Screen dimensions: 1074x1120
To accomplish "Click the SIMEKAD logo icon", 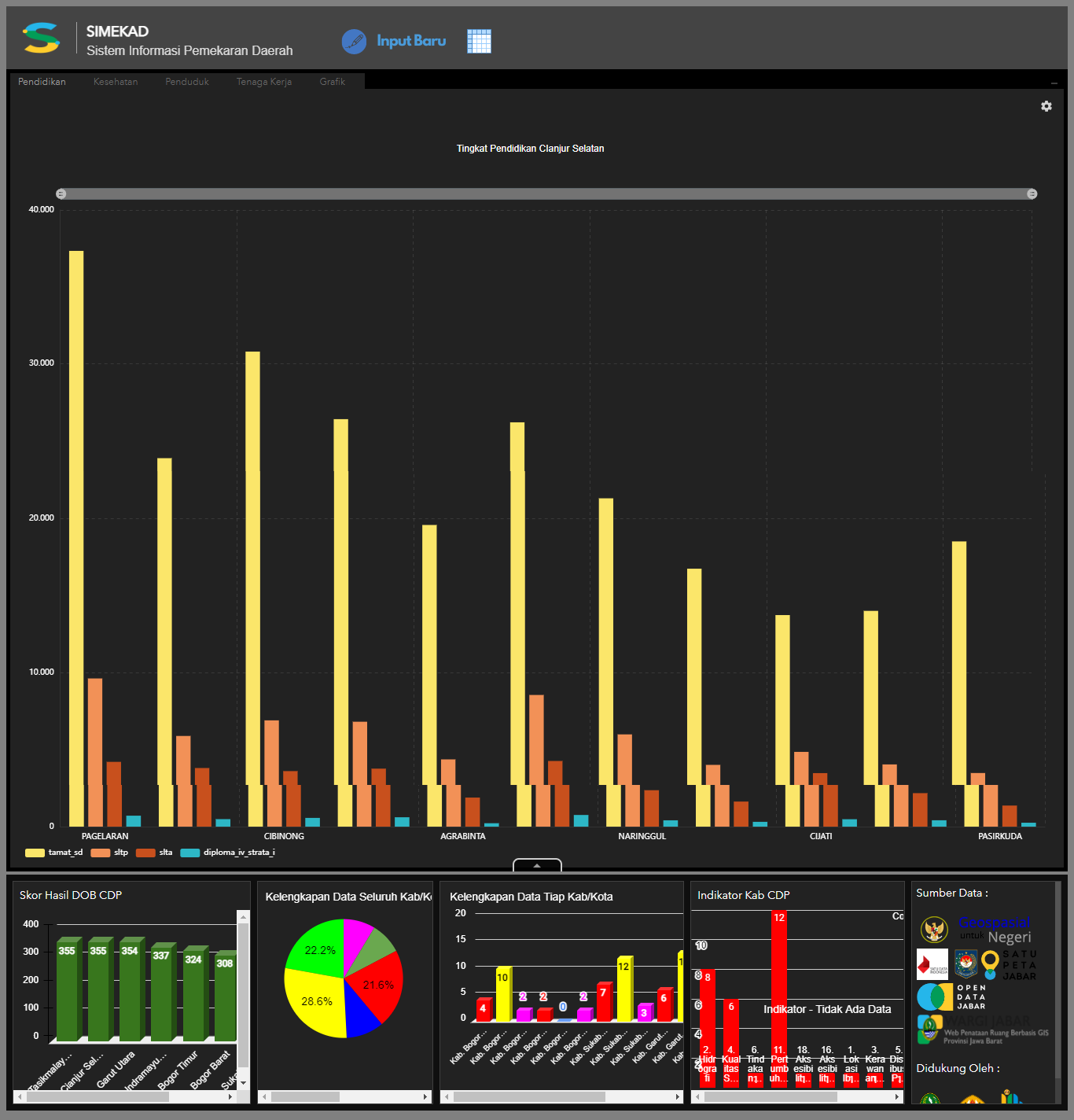I will tap(41, 39).
